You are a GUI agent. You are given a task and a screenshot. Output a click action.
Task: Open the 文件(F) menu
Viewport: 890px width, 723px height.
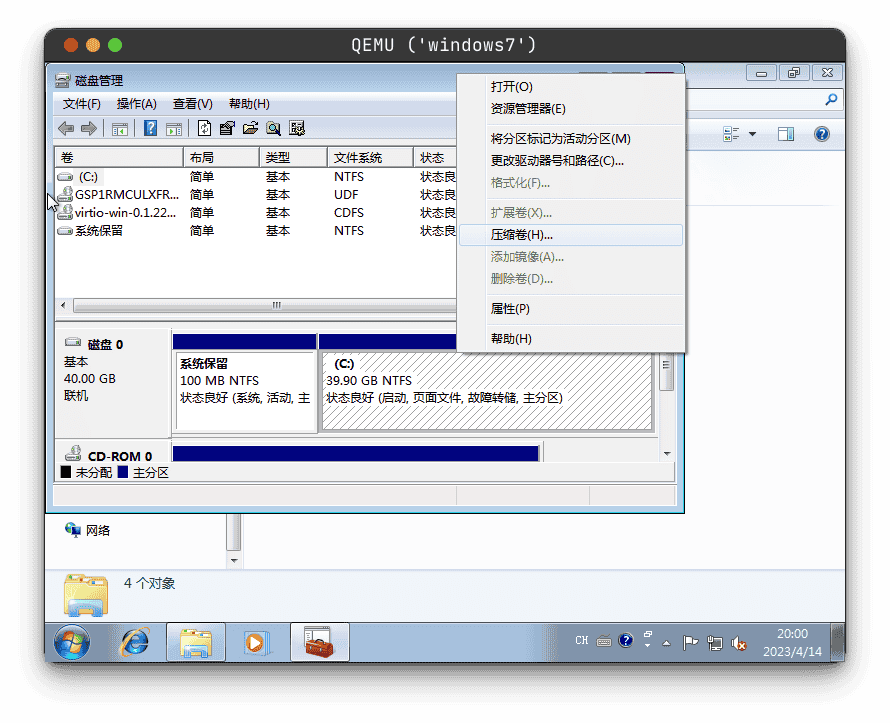click(82, 104)
